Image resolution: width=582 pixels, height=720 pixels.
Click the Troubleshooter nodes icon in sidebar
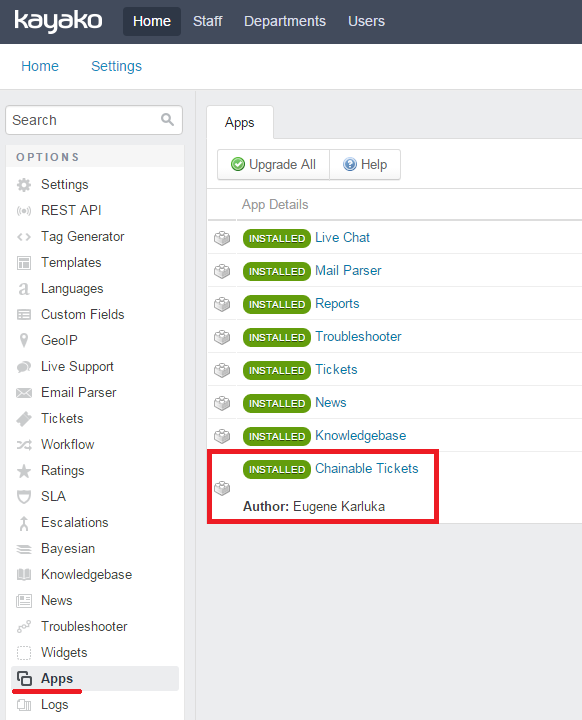click(24, 626)
